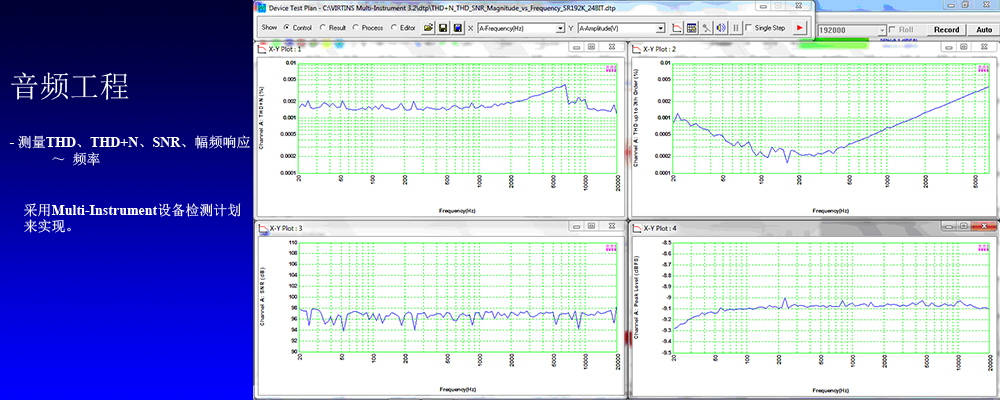Click the pink MI marker in Plot 1
1000x400 pixels.
pos(610,68)
